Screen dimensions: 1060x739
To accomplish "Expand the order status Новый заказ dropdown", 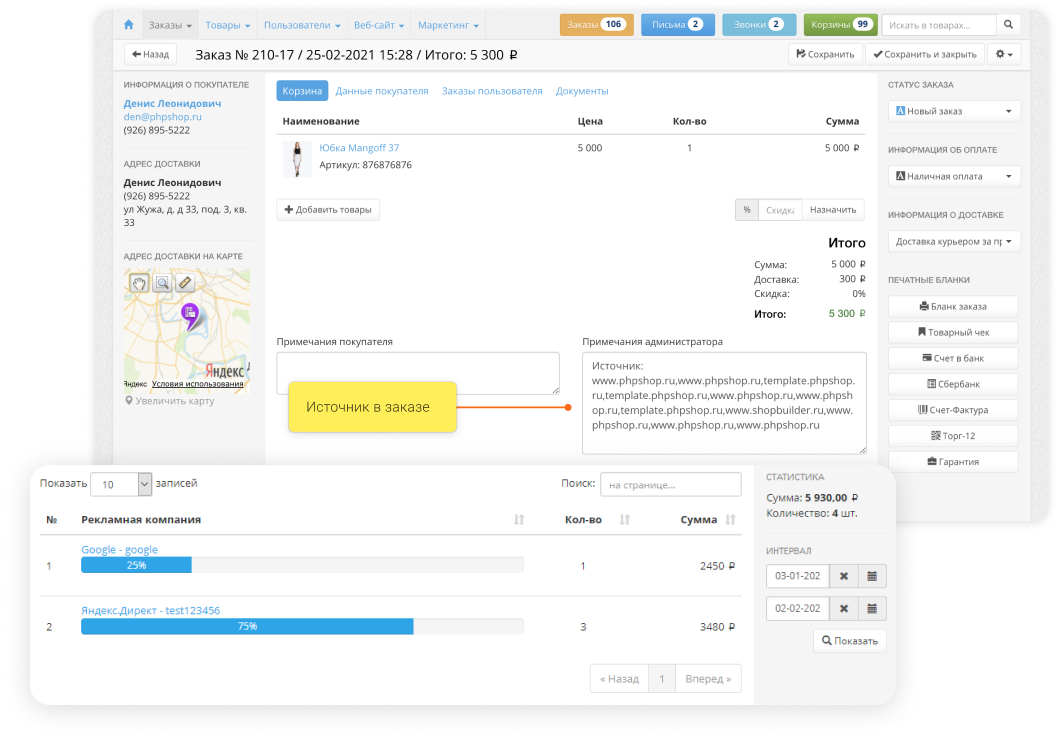I will coord(954,111).
